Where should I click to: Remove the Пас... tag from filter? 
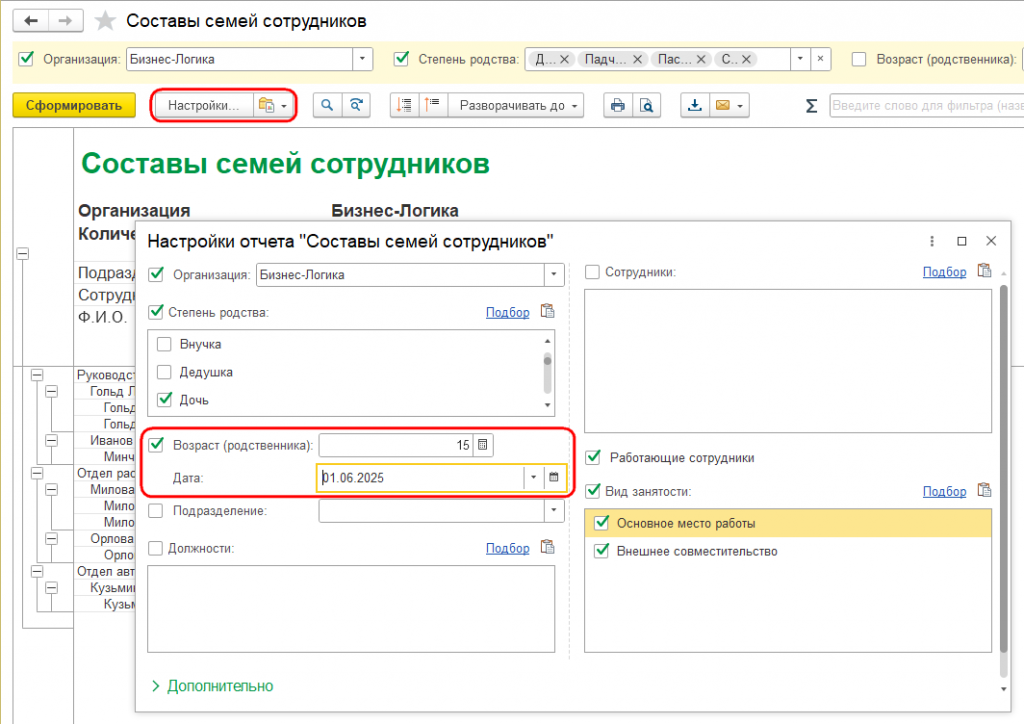click(701, 59)
